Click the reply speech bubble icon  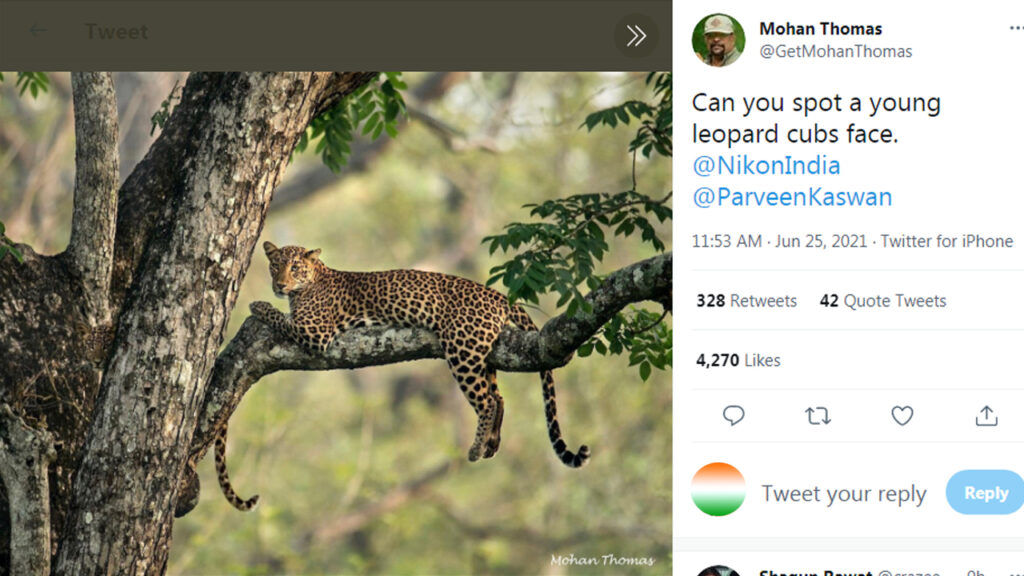[733, 416]
